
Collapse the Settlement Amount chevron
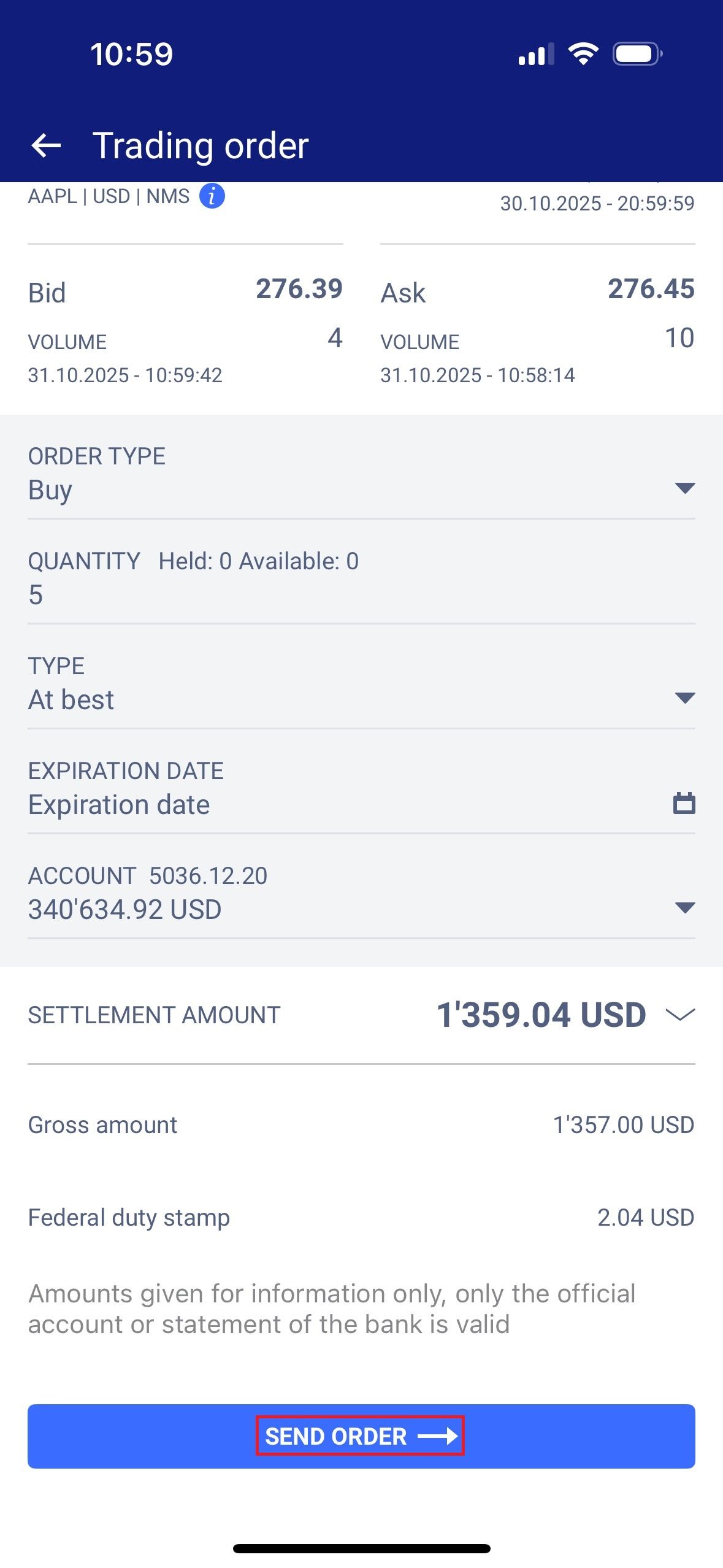(680, 1015)
